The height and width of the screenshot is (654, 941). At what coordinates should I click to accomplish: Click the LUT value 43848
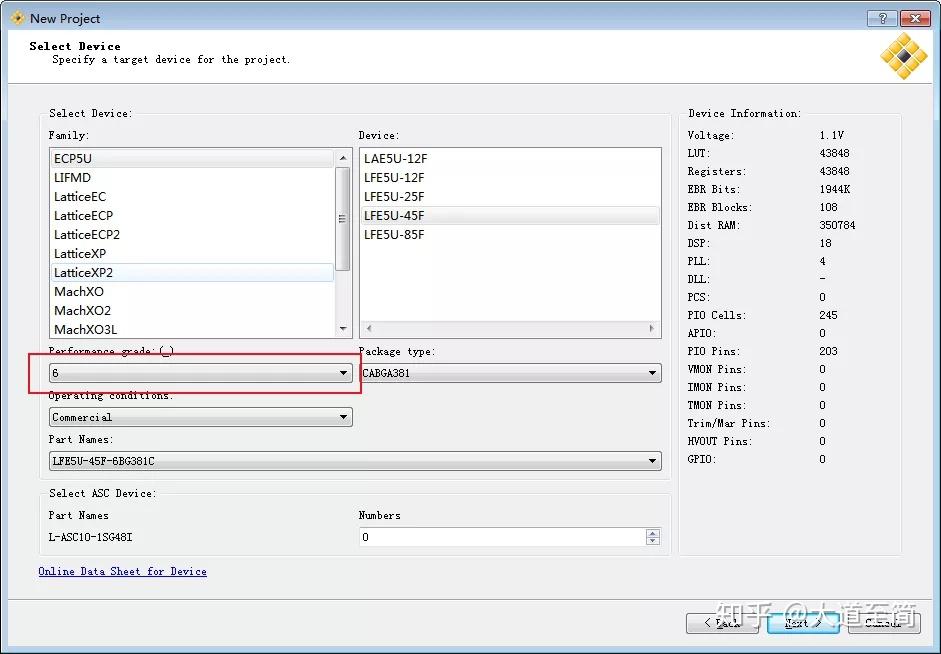834,153
